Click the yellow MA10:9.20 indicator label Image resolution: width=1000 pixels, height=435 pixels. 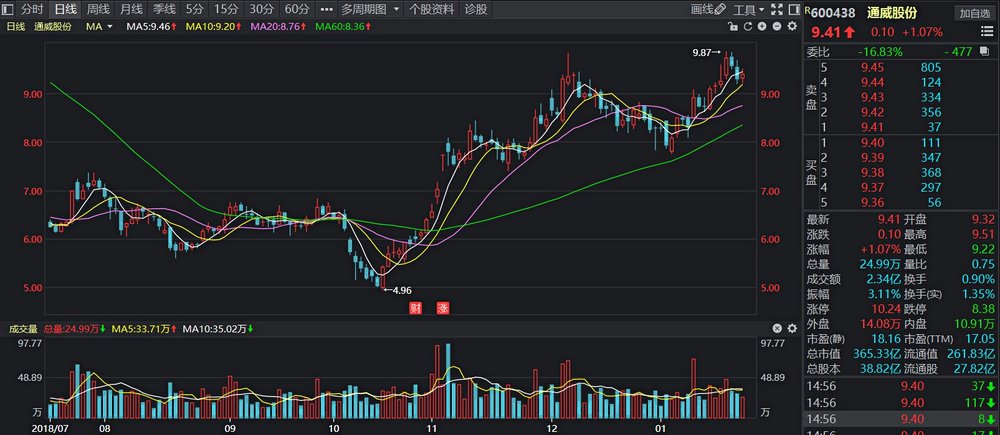214,26
